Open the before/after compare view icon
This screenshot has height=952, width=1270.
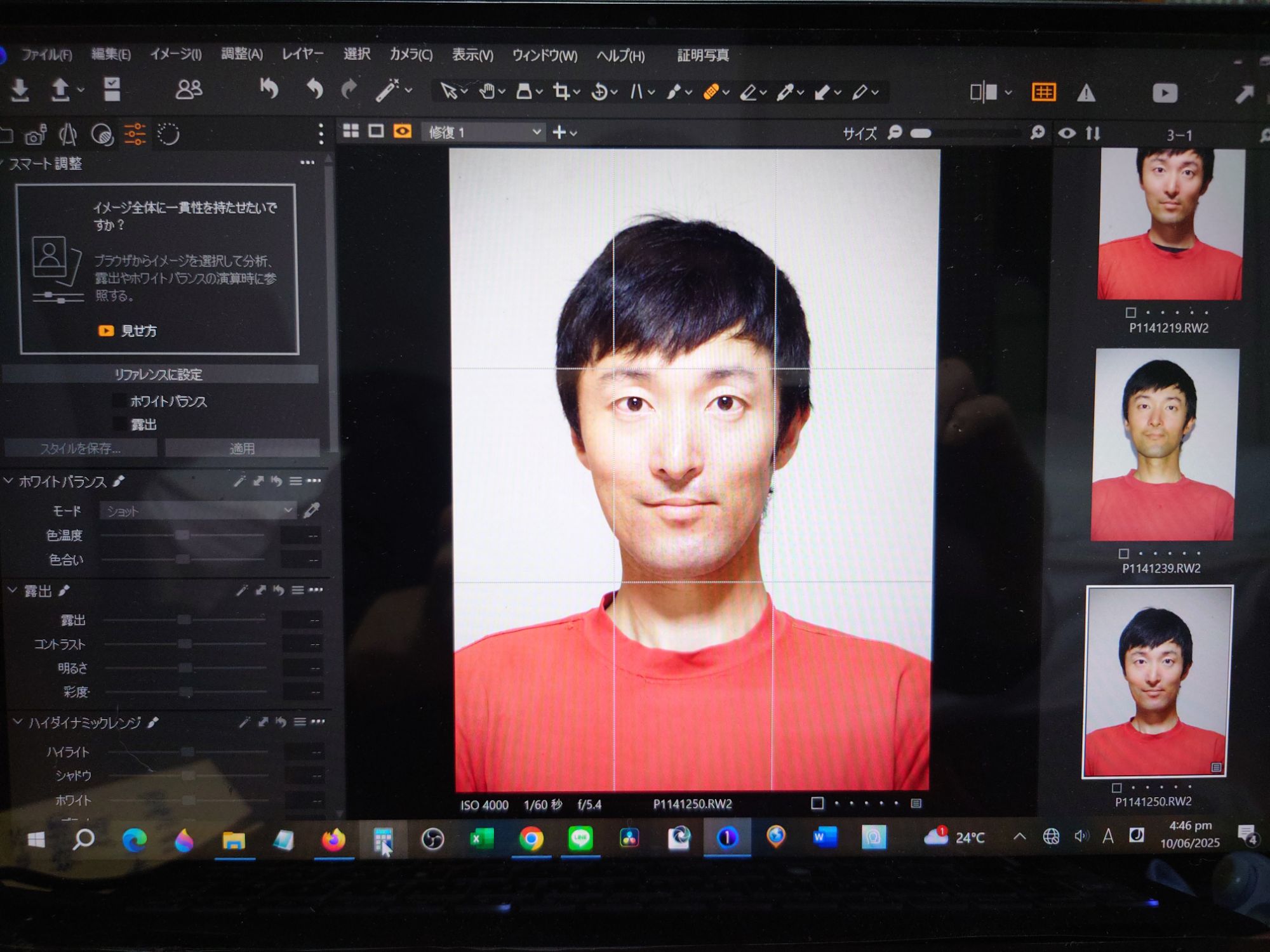[984, 93]
